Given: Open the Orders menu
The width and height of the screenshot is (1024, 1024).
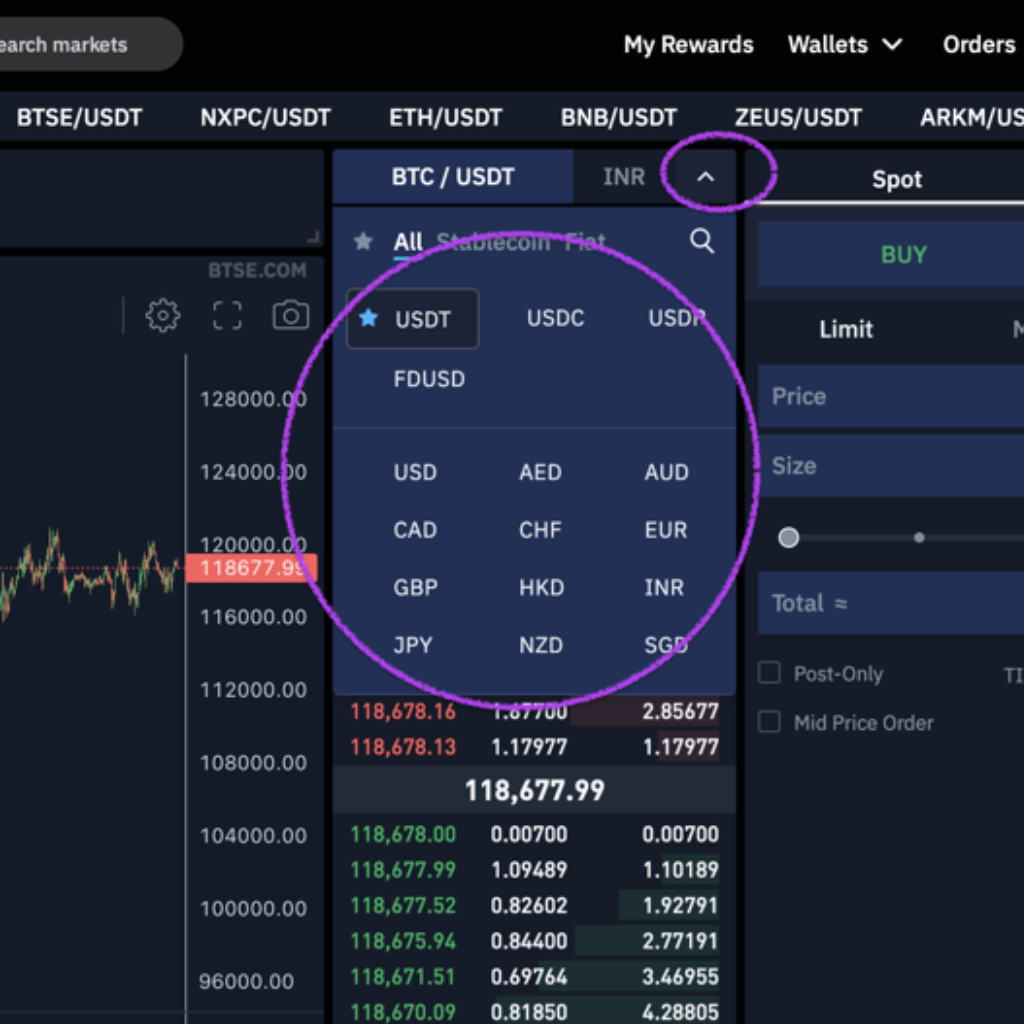Looking at the screenshot, I should [x=978, y=45].
